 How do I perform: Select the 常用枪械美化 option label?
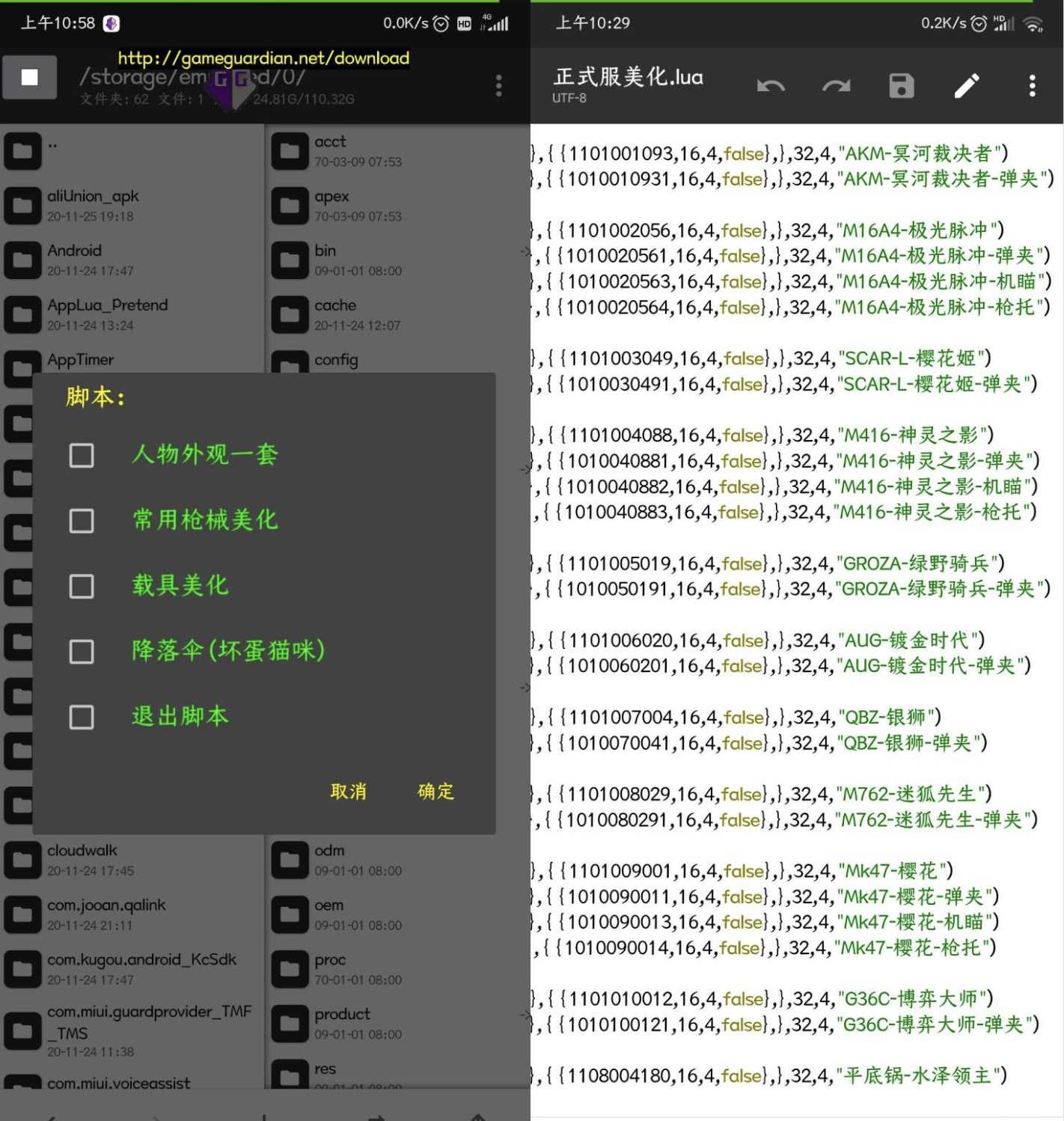tap(205, 520)
